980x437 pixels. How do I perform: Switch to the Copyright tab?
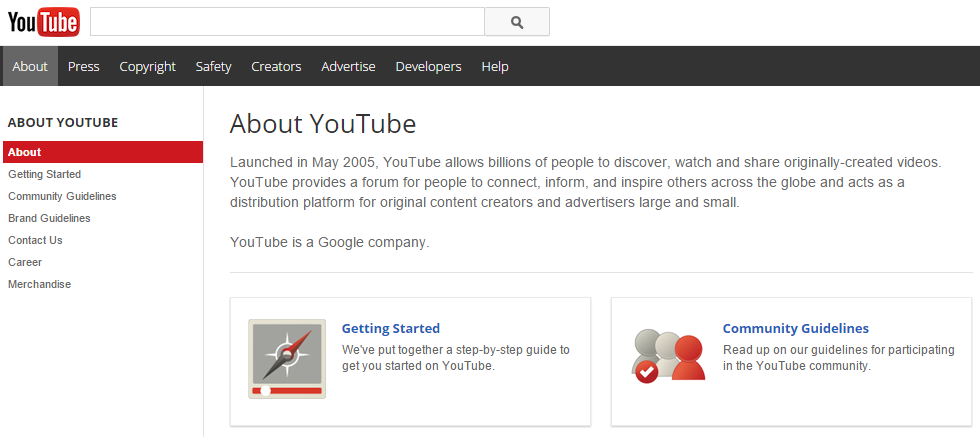click(x=148, y=66)
